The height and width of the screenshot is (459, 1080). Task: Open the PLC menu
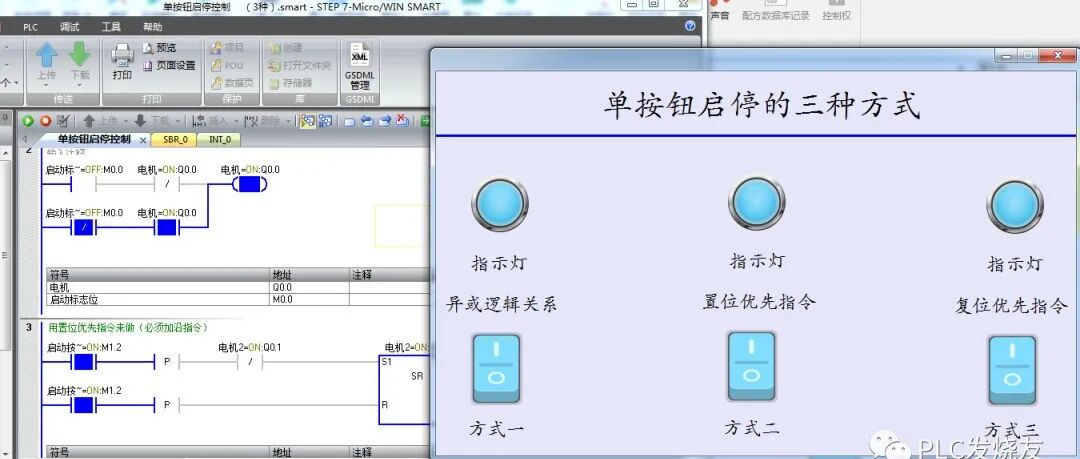(x=30, y=27)
